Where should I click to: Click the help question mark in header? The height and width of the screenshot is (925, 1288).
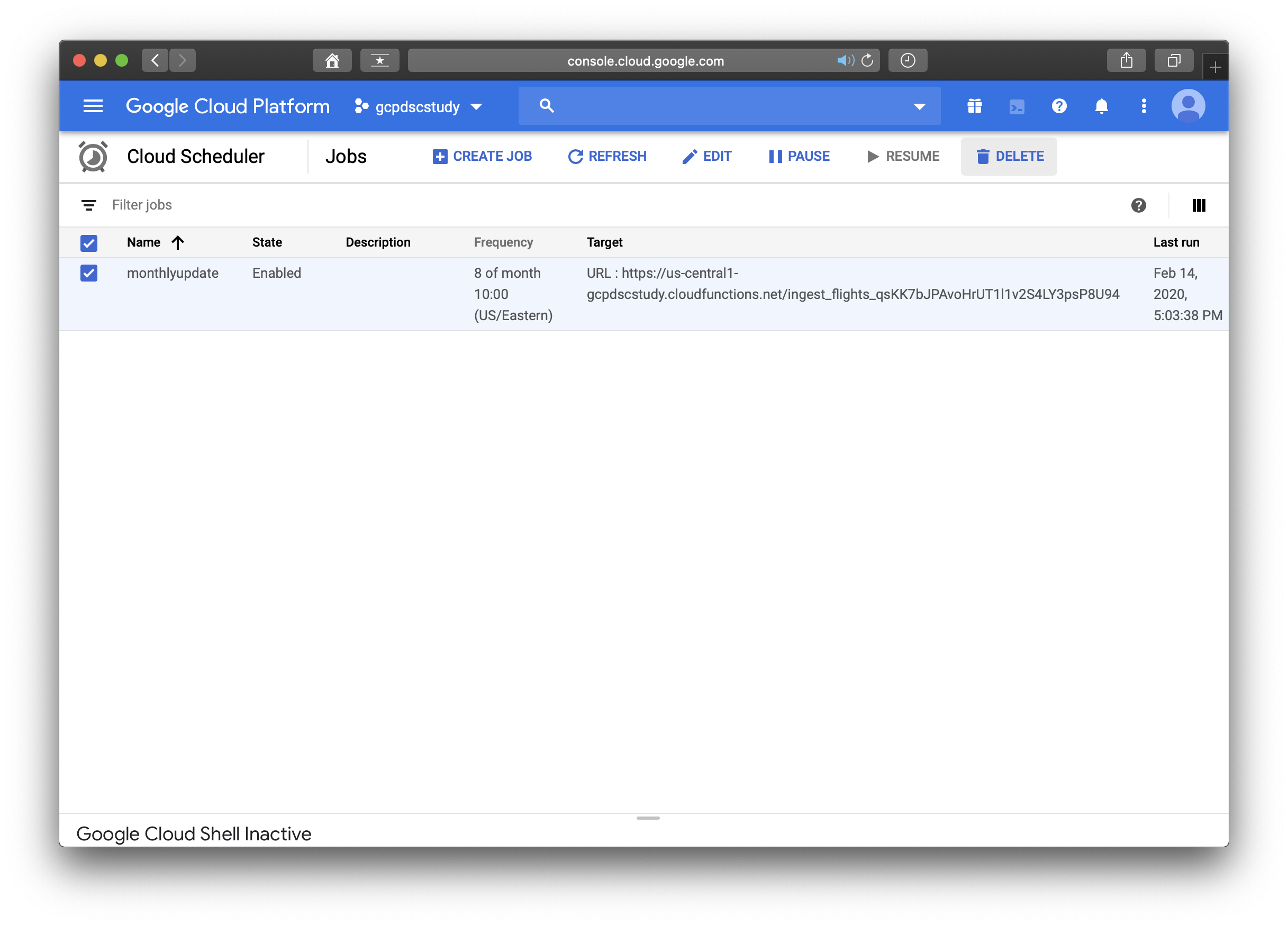pyautogui.click(x=1058, y=106)
